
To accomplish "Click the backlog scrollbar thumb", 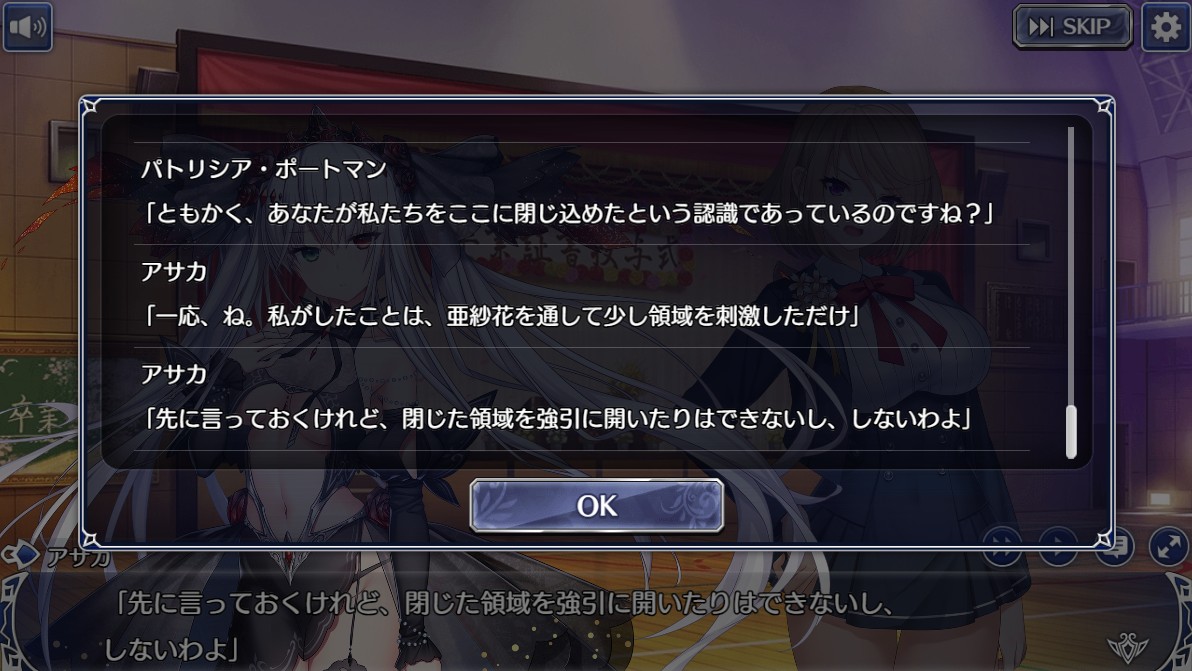I will [x=1071, y=432].
